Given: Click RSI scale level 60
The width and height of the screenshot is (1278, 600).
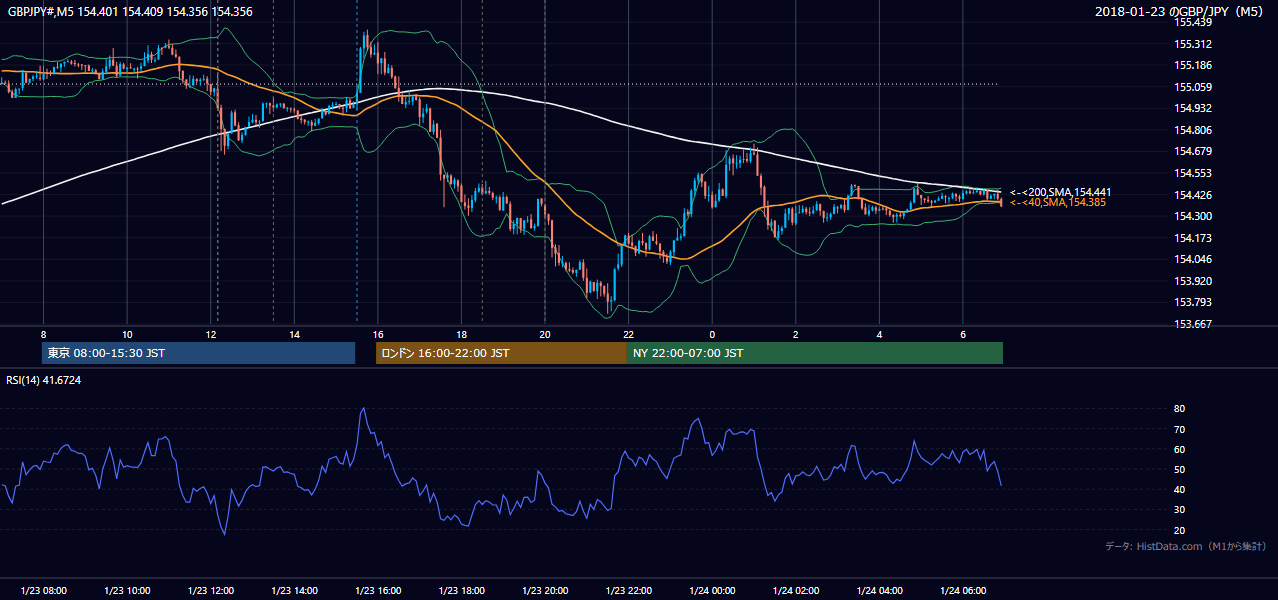Looking at the screenshot, I should pos(1180,449).
